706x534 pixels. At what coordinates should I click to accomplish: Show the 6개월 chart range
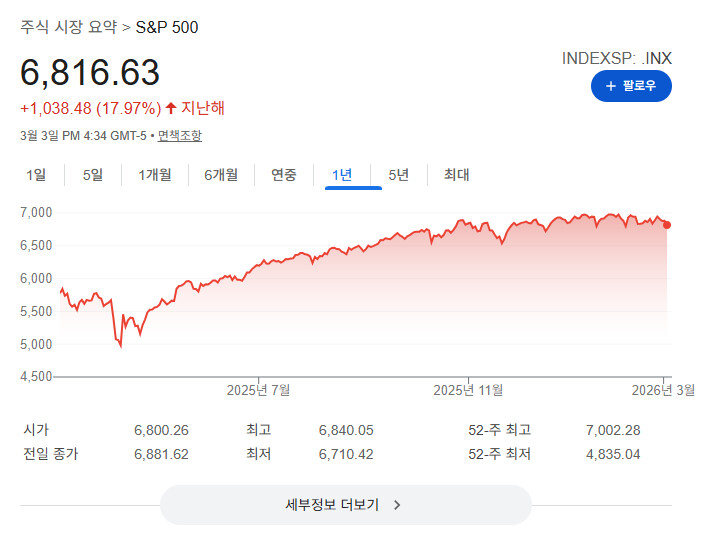tap(221, 175)
